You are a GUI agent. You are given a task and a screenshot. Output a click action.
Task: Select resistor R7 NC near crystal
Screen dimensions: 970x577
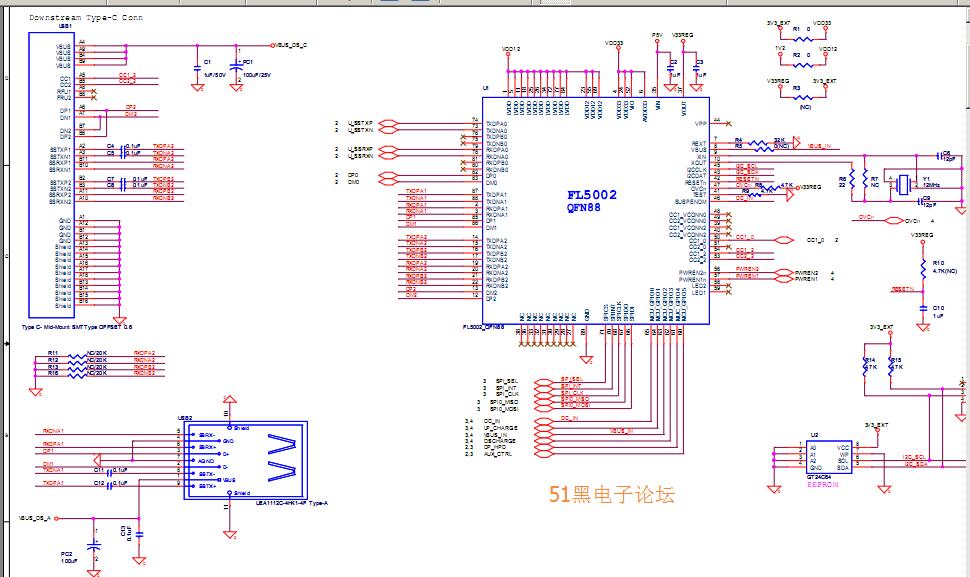[865, 179]
